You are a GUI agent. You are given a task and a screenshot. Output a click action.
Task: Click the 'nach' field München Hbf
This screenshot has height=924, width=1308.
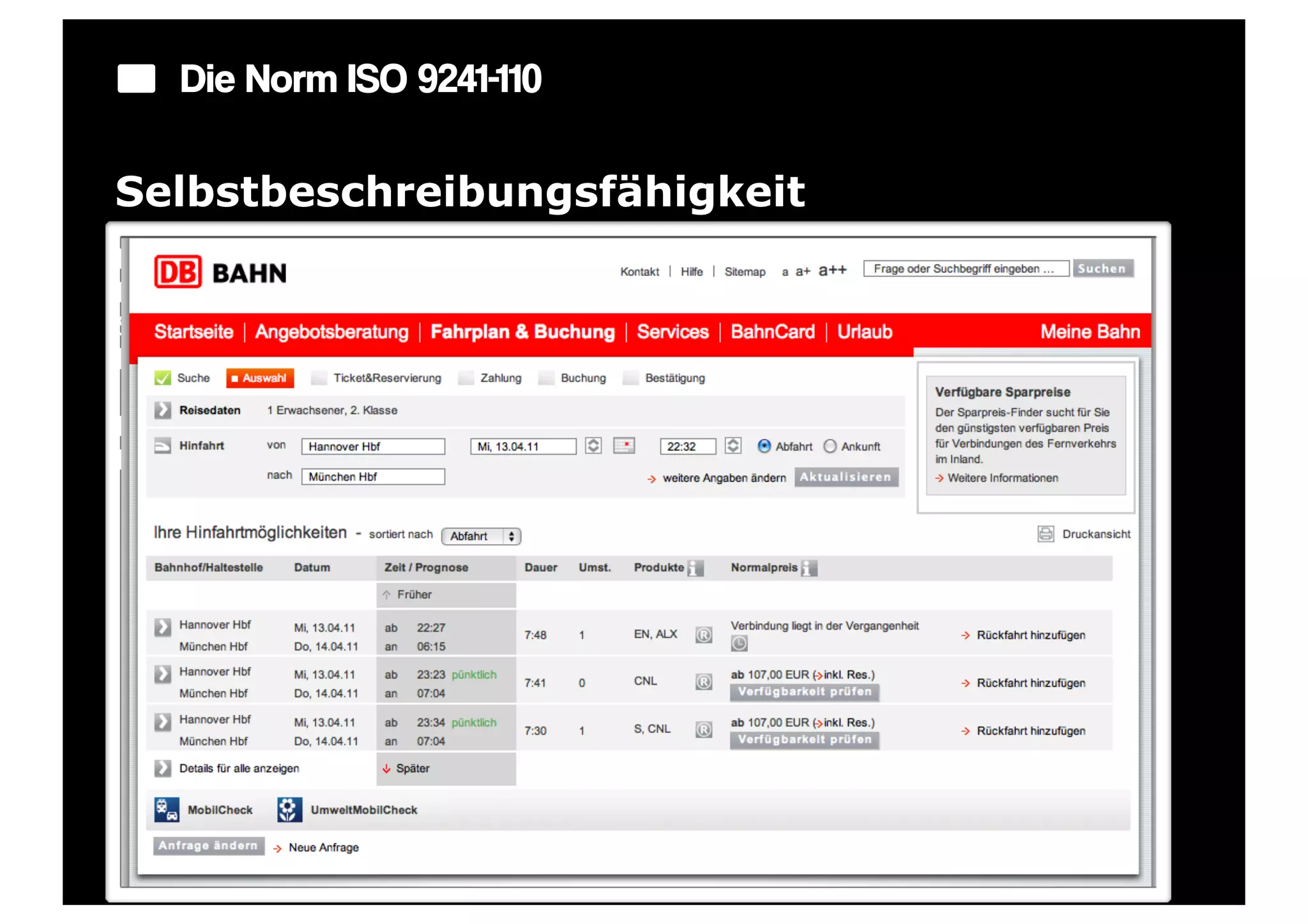[373, 476]
